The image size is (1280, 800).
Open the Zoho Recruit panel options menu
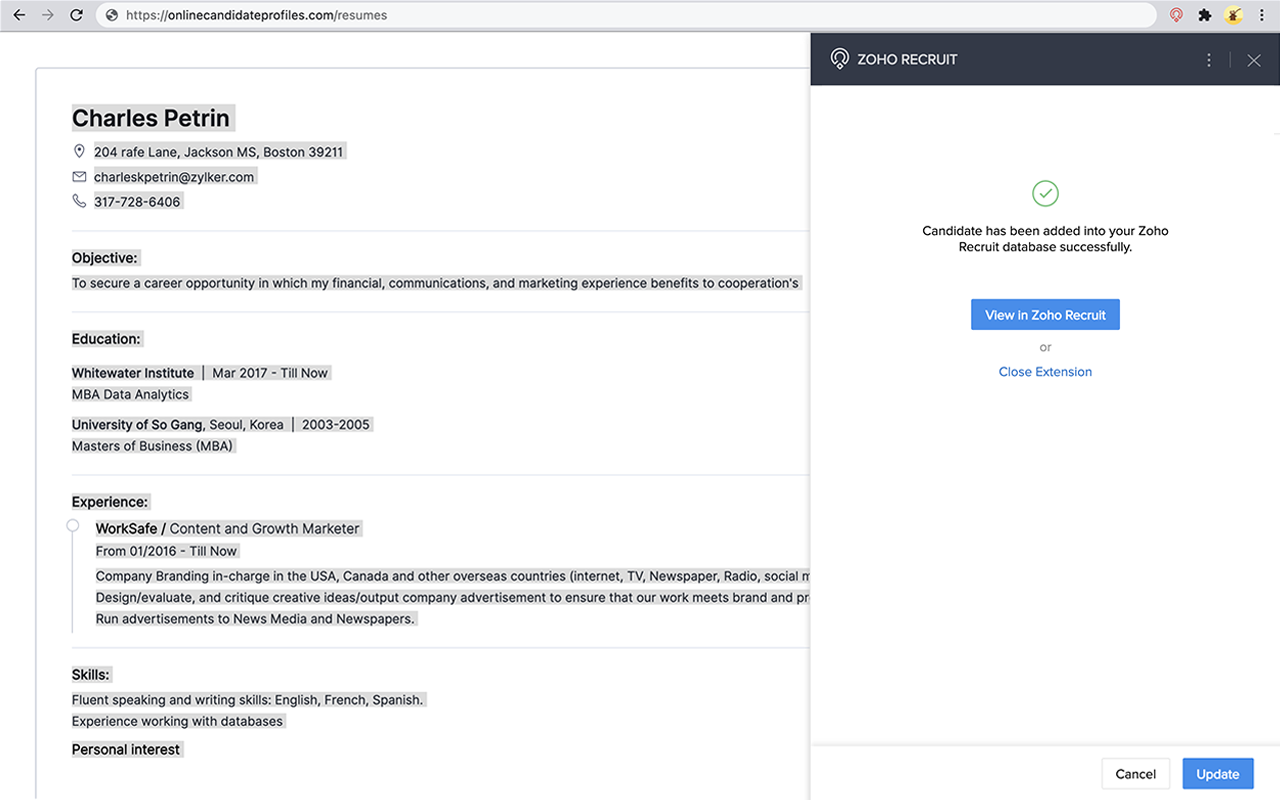coord(1208,59)
